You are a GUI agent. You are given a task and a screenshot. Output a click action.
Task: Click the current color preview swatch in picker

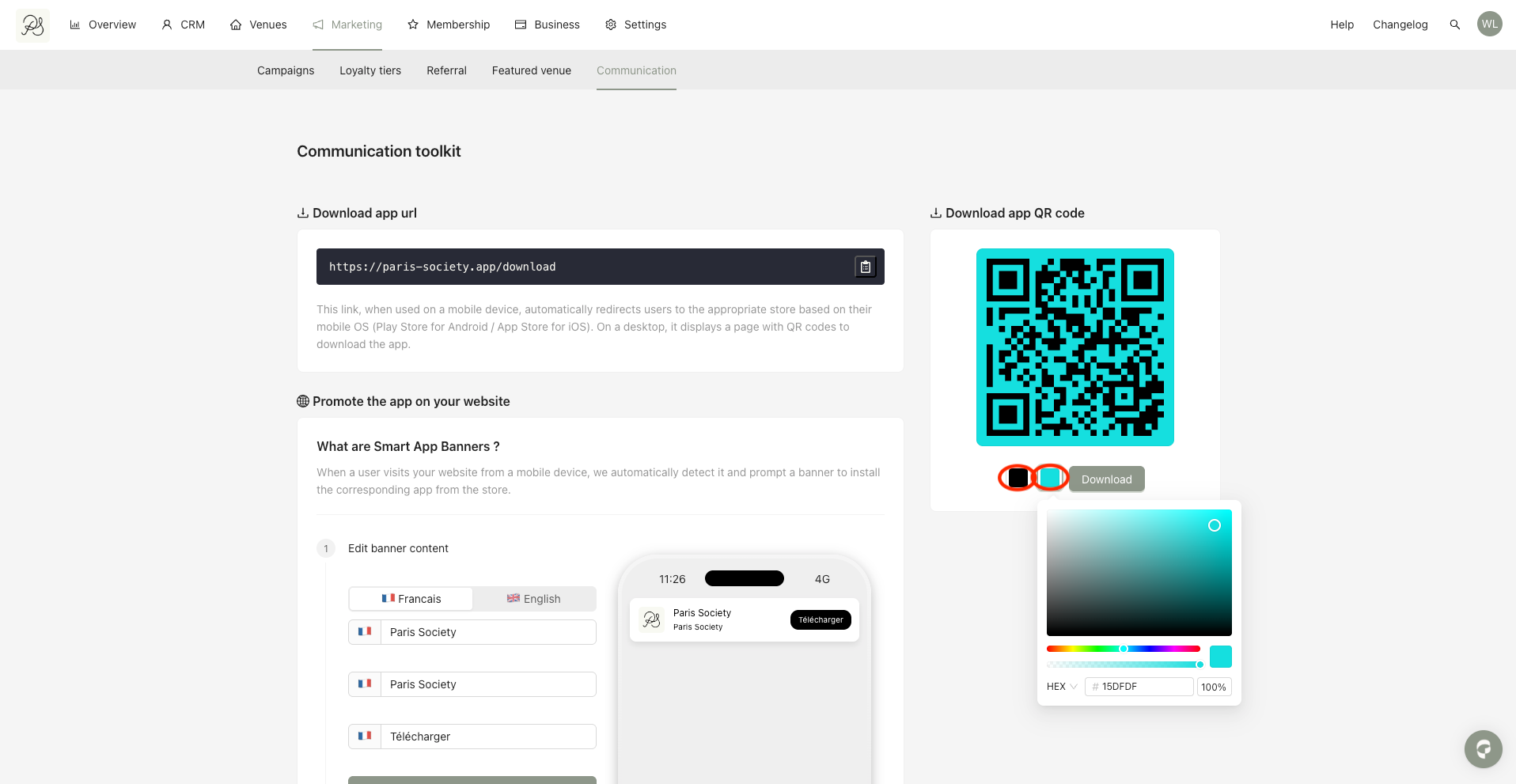pyautogui.click(x=1221, y=657)
